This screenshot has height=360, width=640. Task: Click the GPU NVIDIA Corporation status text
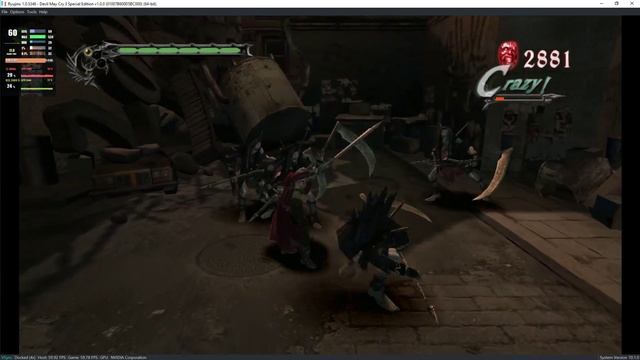pyautogui.click(x=123, y=358)
